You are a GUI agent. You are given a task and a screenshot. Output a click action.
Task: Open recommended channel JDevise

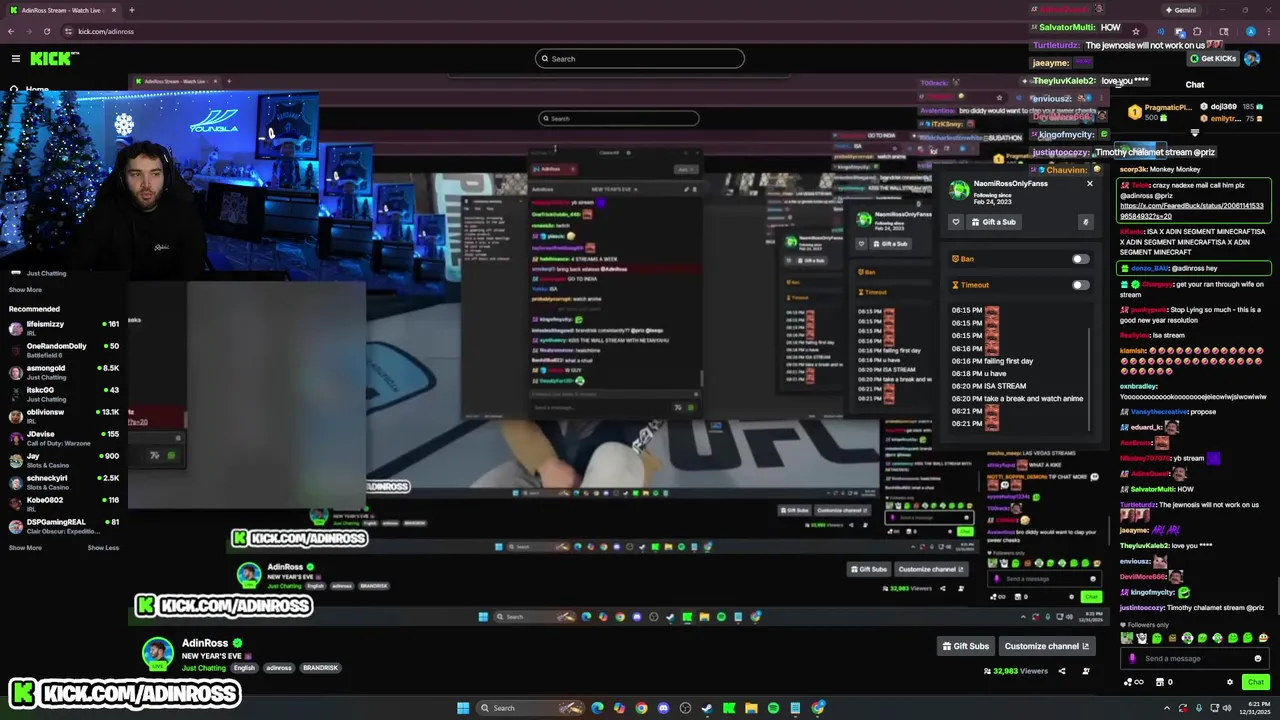(x=64, y=438)
